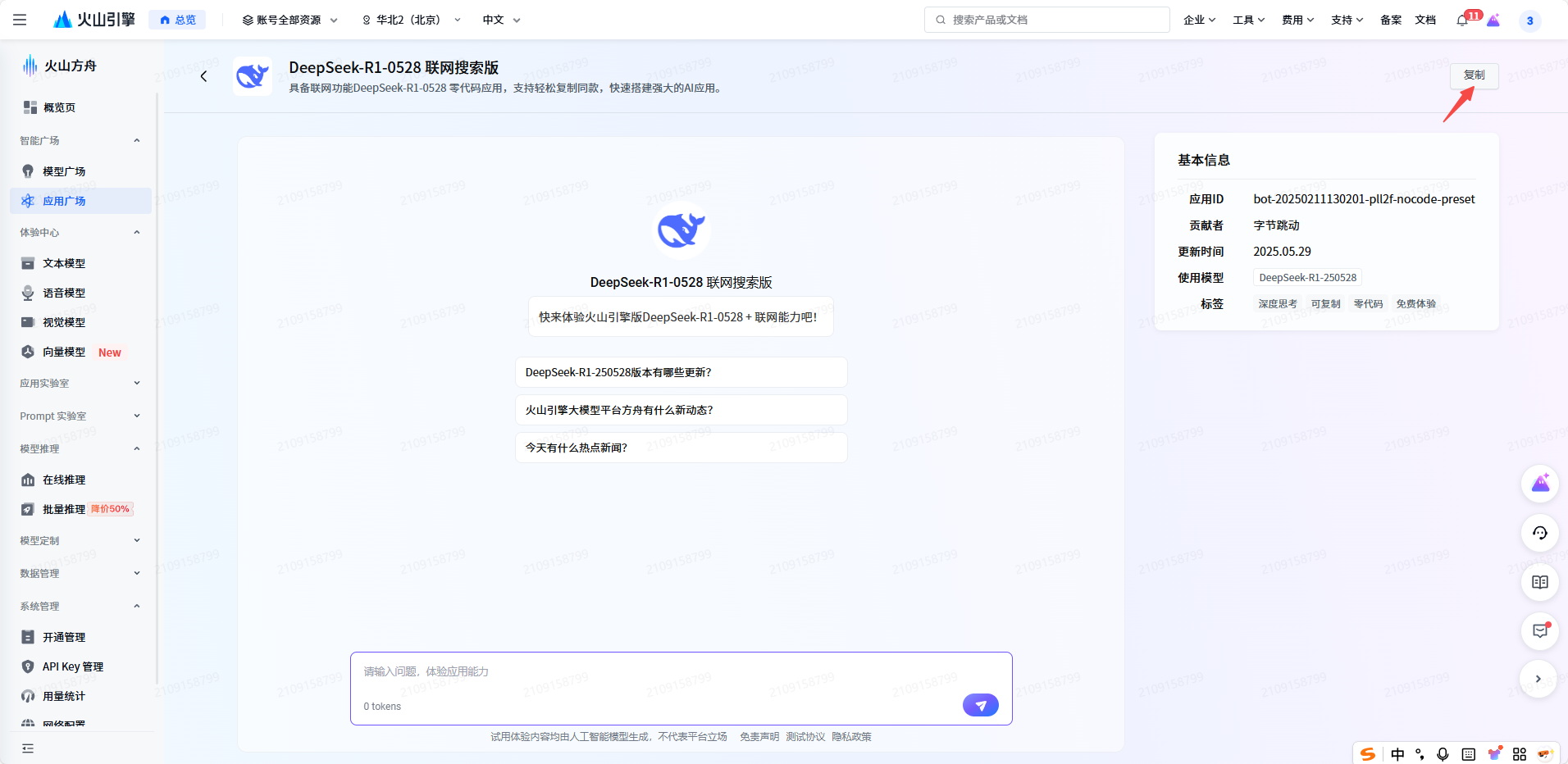Open 费用 top menu
The image size is (1568, 764).
(1298, 20)
